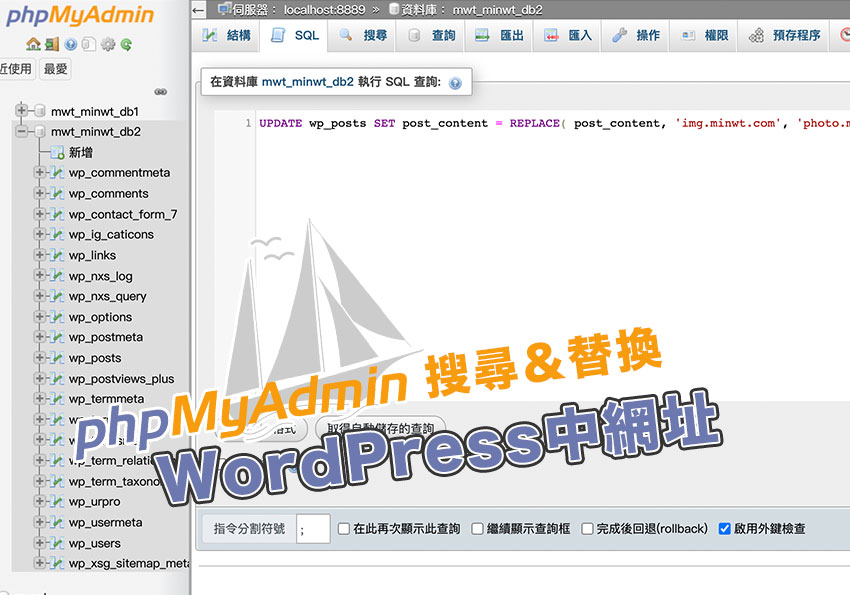Expand the wp_comments table node

39,193
